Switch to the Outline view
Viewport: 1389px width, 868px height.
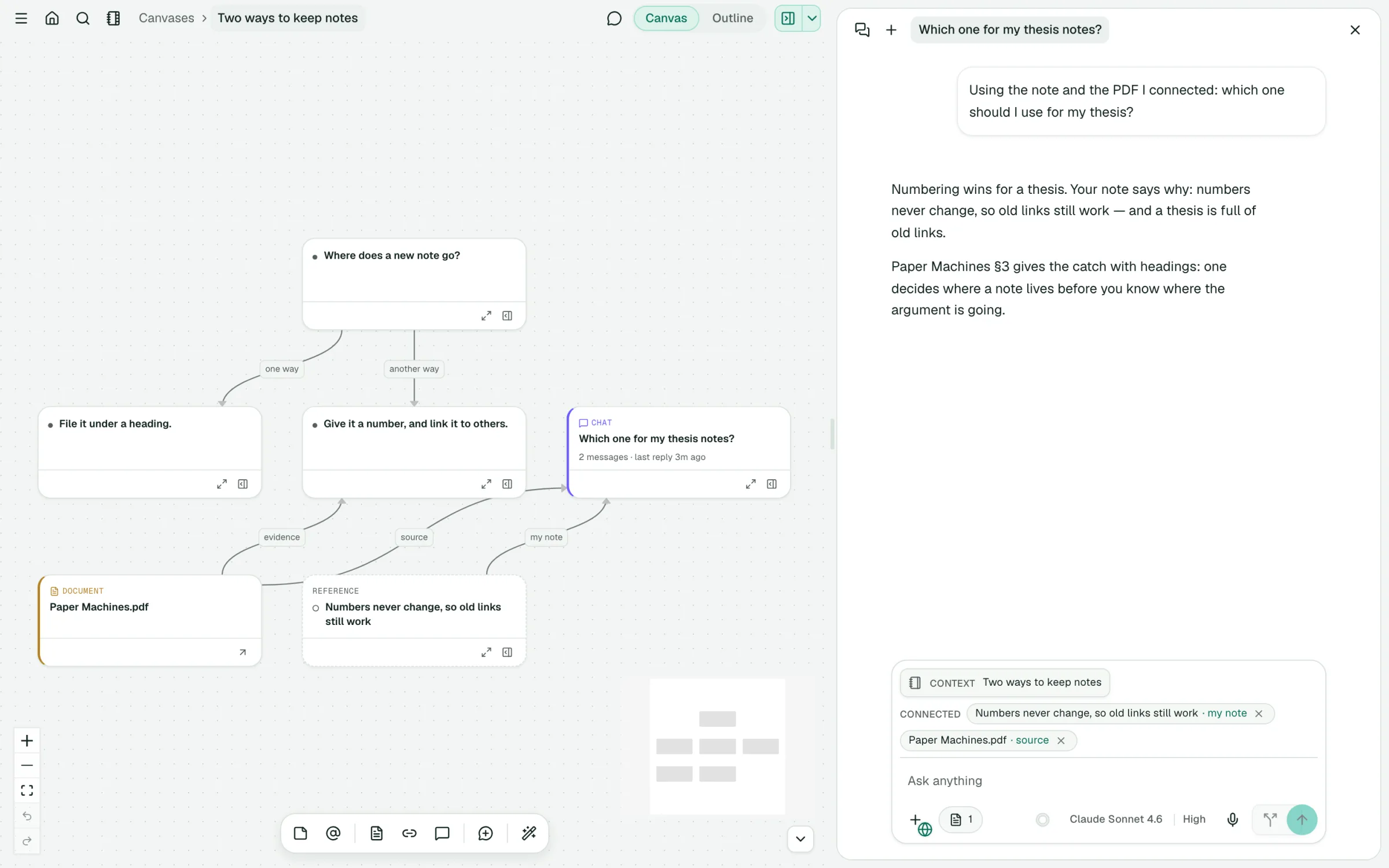pyautogui.click(x=732, y=18)
